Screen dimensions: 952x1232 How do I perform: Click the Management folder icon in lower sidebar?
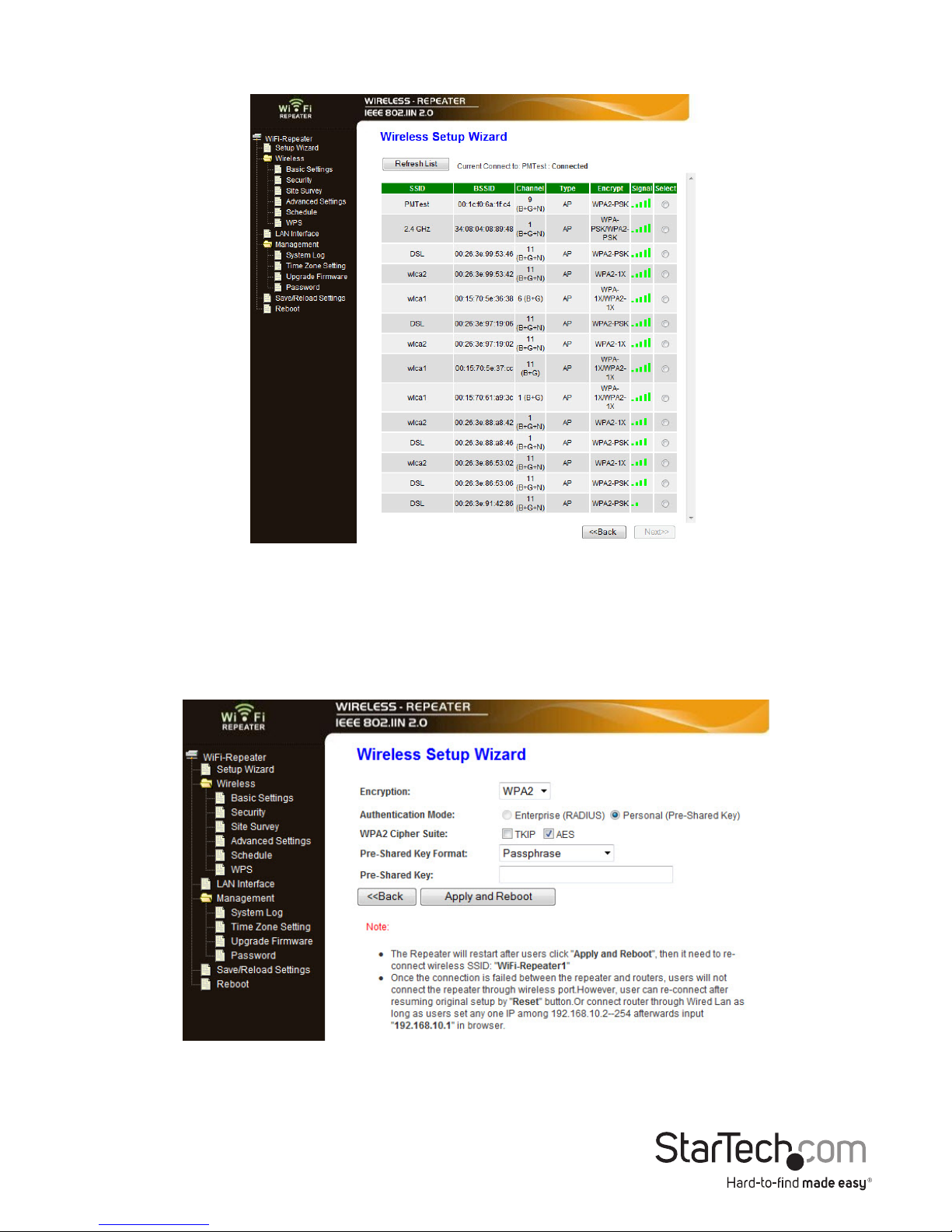tap(206, 898)
